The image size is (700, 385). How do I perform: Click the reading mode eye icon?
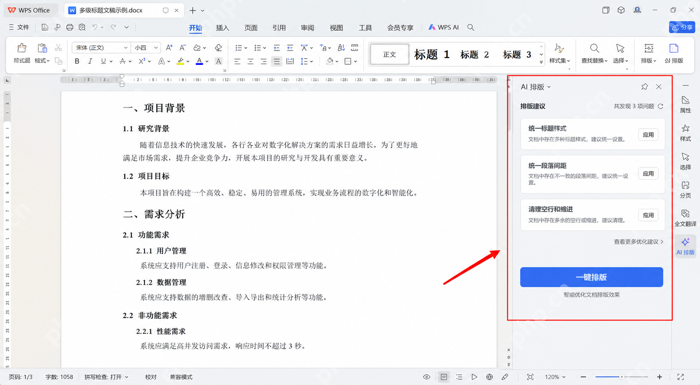pos(426,377)
